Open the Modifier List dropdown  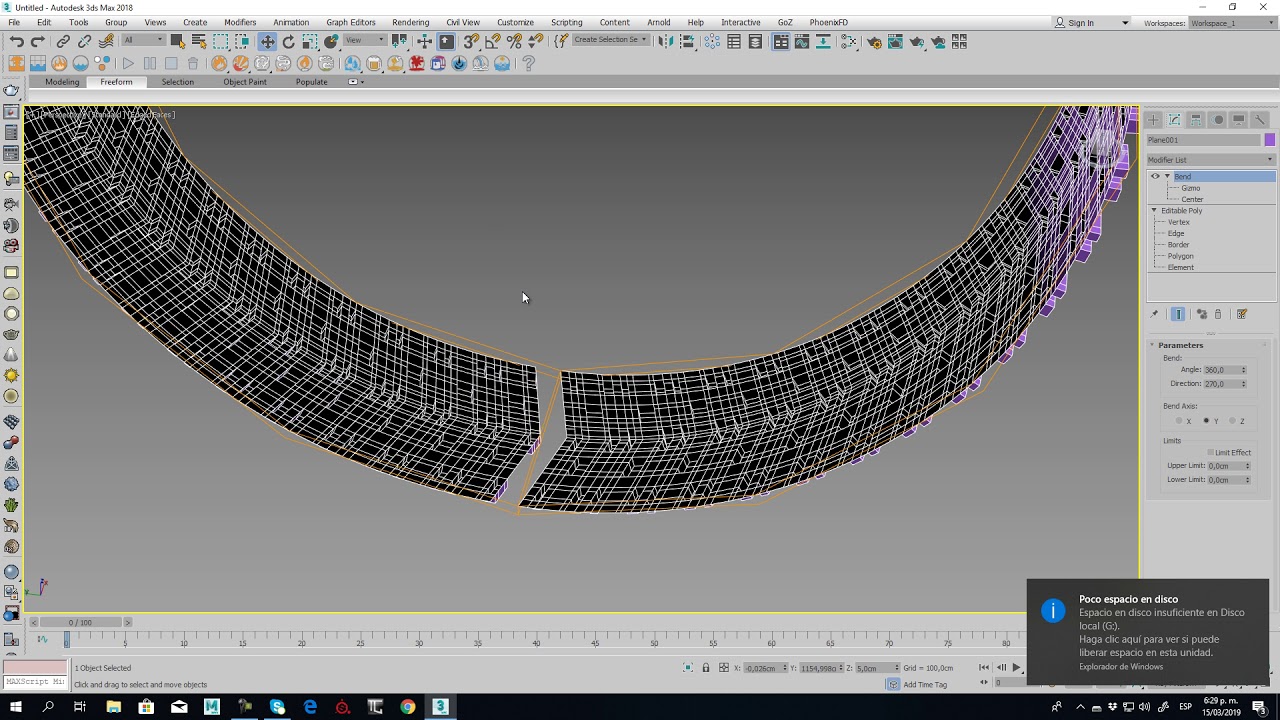click(x=1210, y=160)
